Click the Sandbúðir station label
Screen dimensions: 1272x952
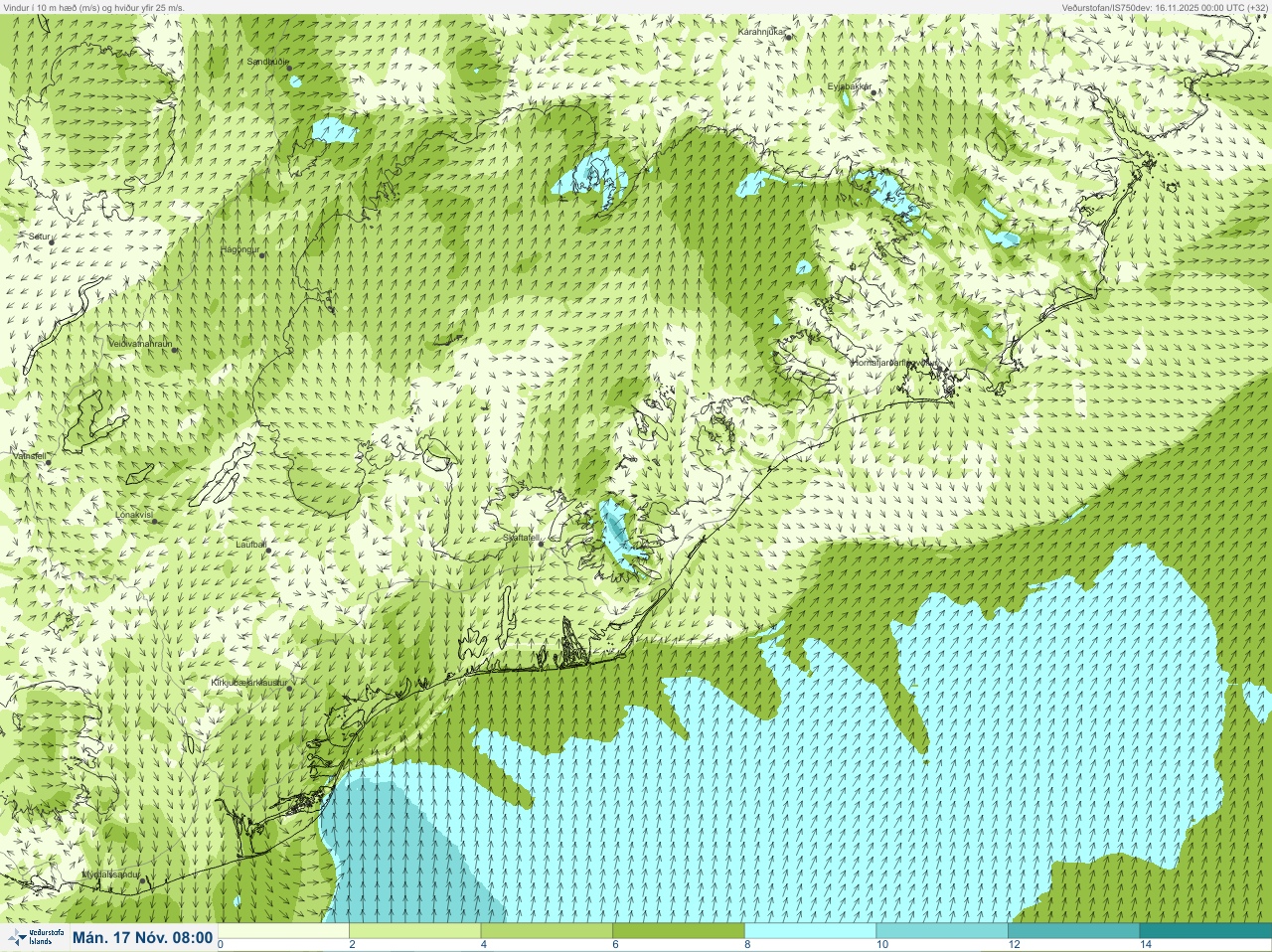(268, 62)
